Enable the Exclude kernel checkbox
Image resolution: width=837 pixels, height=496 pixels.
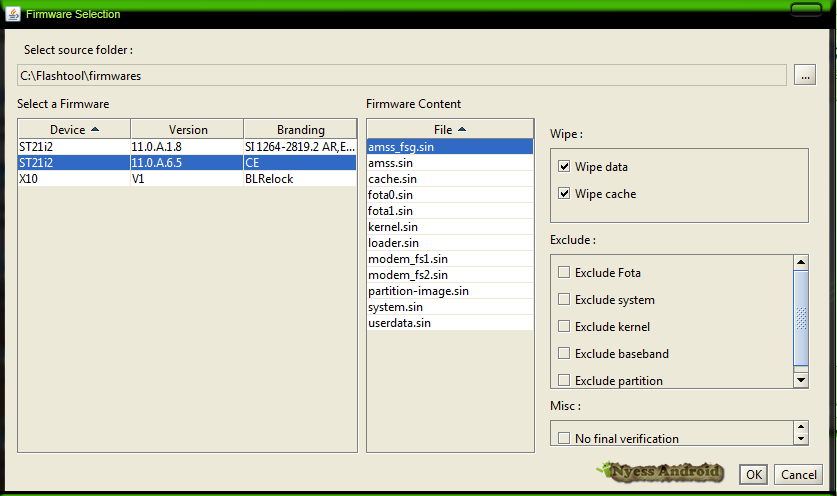[x=564, y=326]
